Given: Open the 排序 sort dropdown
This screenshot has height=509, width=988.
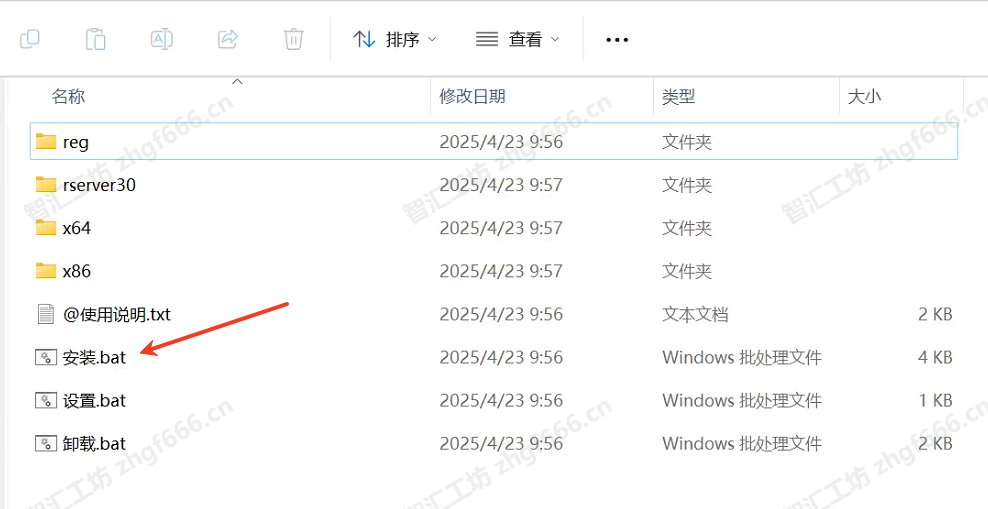Looking at the screenshot, I should click(394, 40).
